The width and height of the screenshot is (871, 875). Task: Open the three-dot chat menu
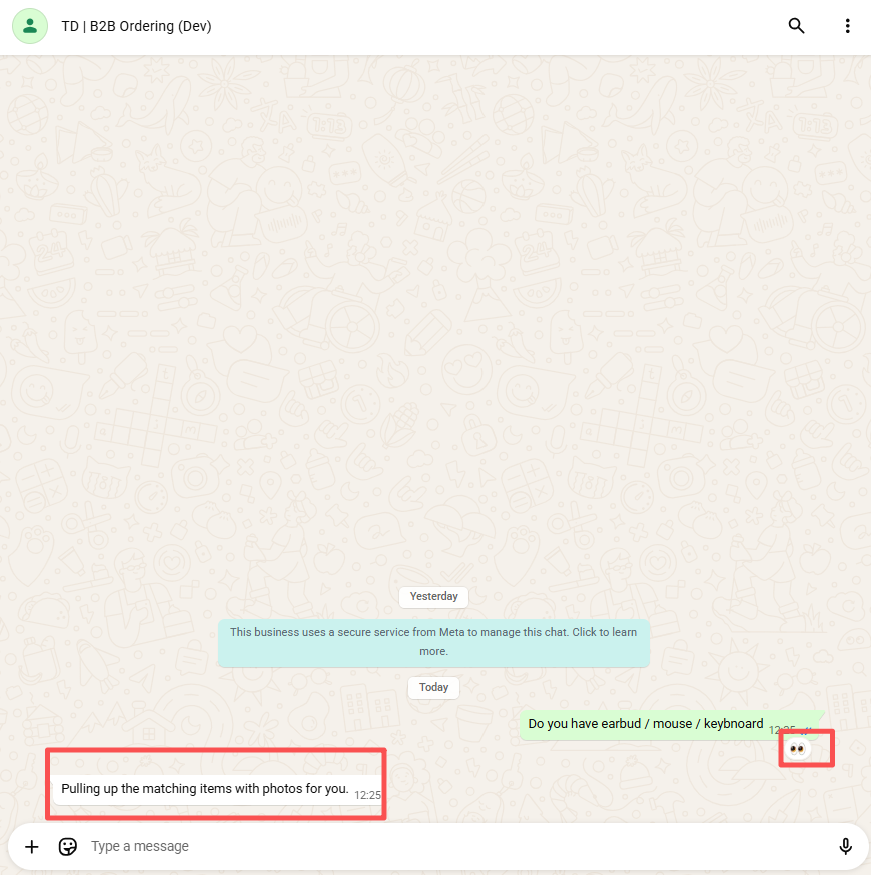(x=847, y=26)
